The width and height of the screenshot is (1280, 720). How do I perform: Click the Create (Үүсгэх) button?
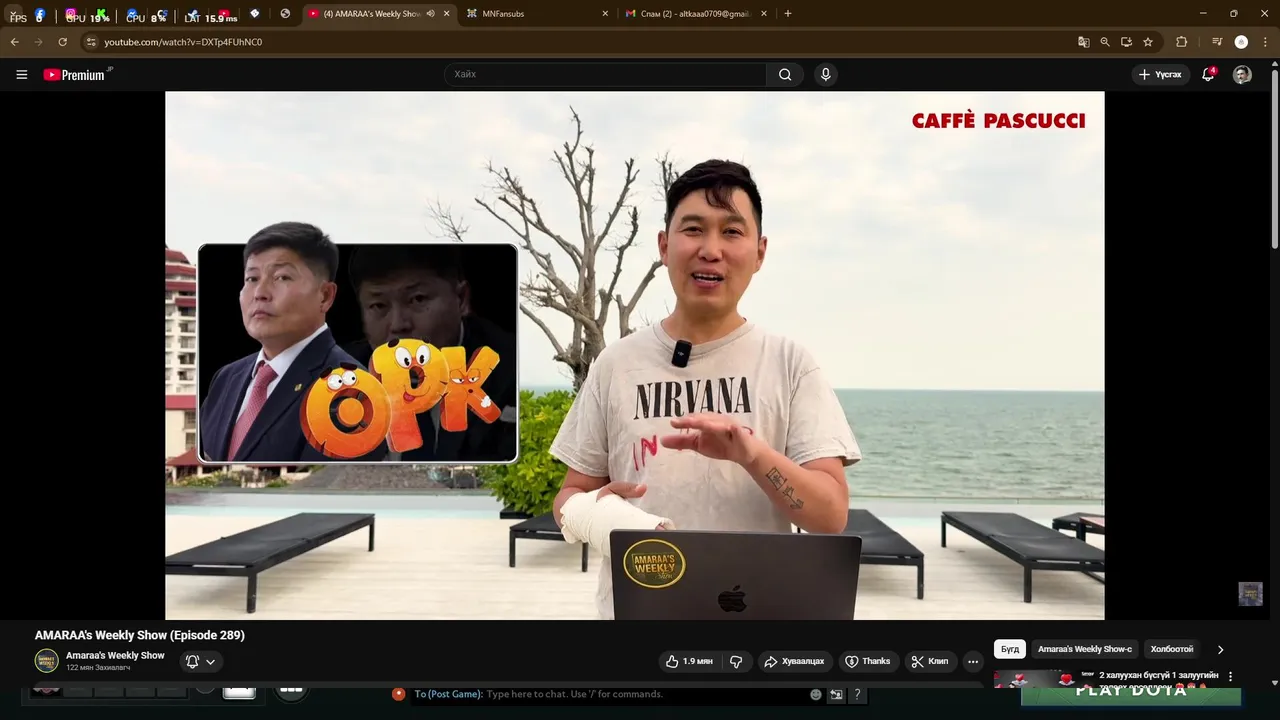[x=1160, y=74]
